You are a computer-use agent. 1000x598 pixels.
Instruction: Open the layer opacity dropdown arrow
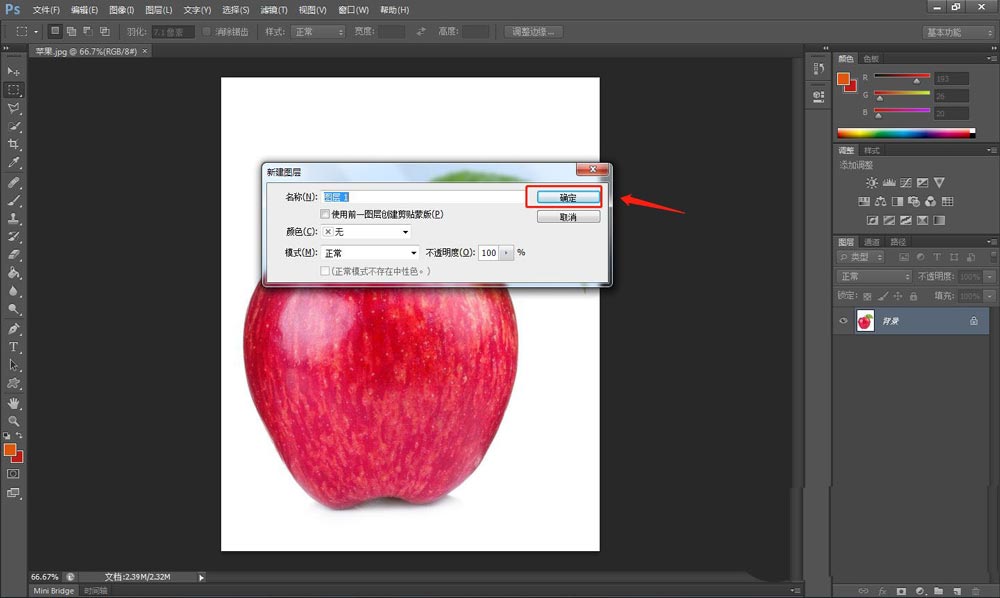[x=990, y=277]
